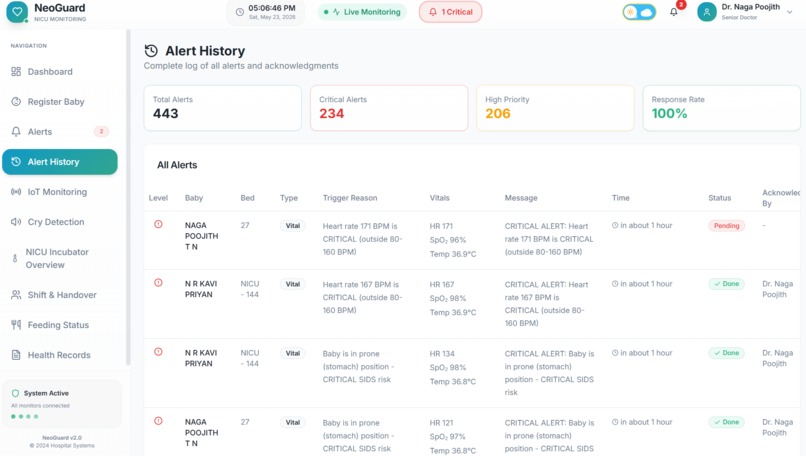Click the Time column header

(620, 198)
